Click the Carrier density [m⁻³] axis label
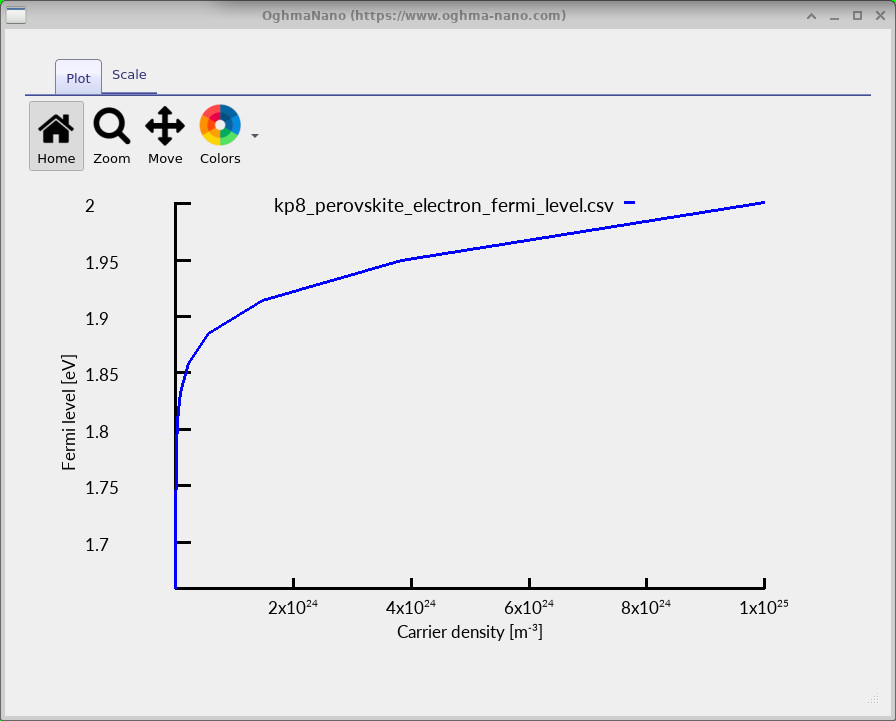The width and height of the screenshot is (896, 721). [470, 632]
